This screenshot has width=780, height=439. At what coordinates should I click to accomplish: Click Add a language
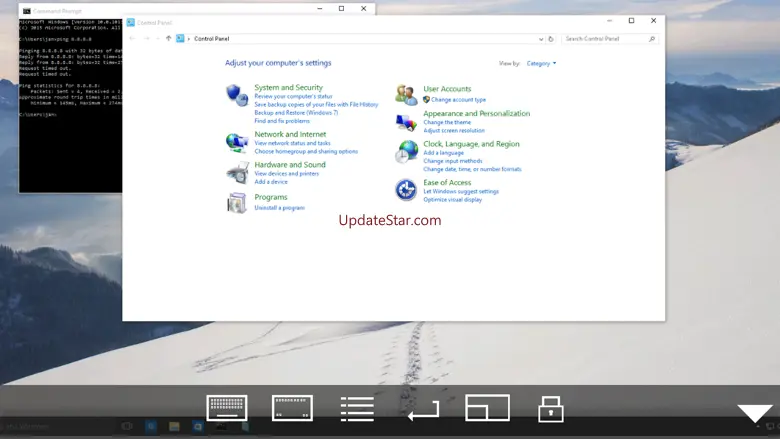pyautogui.click(x=443, y=153)
